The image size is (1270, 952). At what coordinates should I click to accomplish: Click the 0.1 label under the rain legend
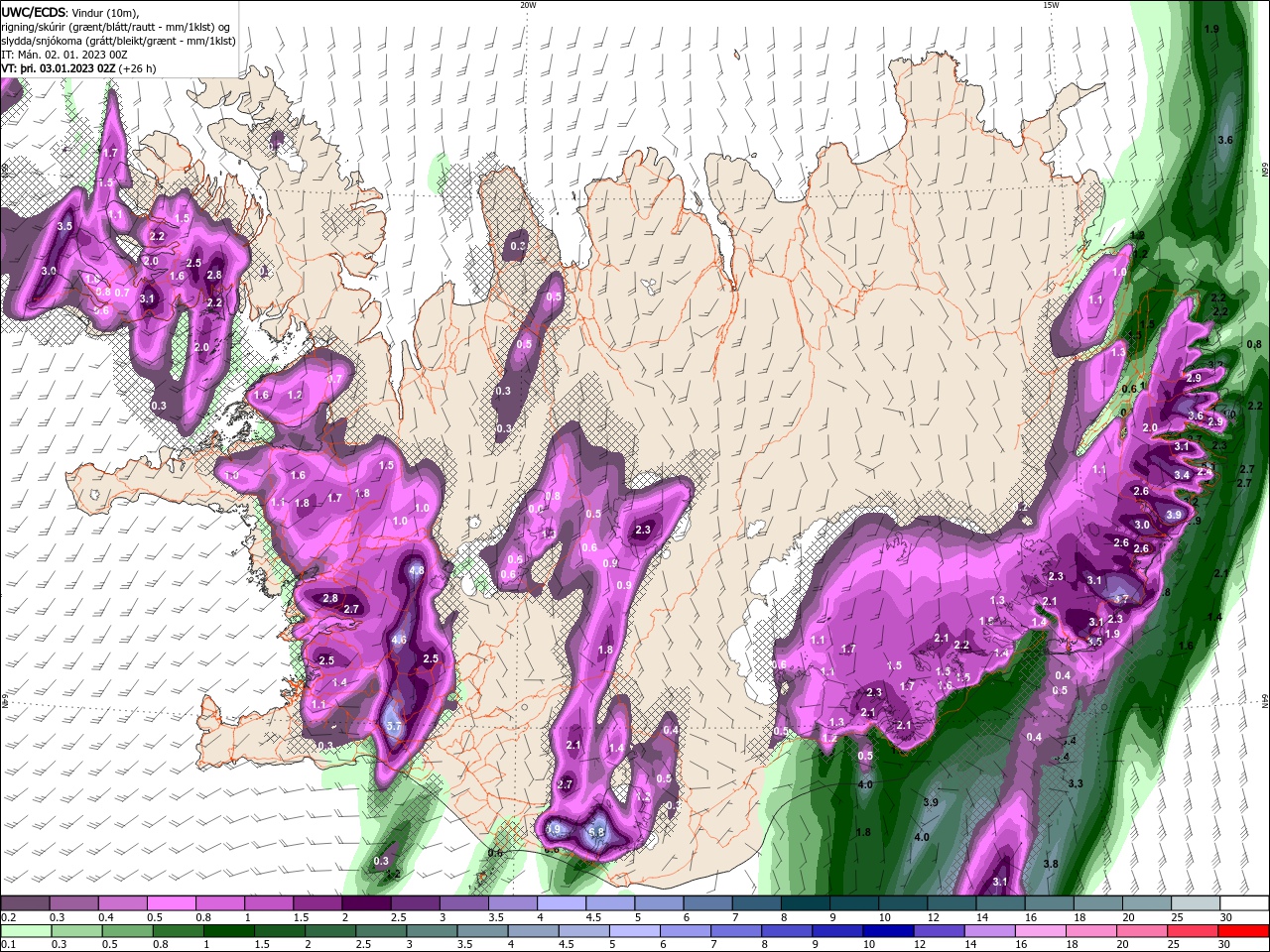pos(7,944)
